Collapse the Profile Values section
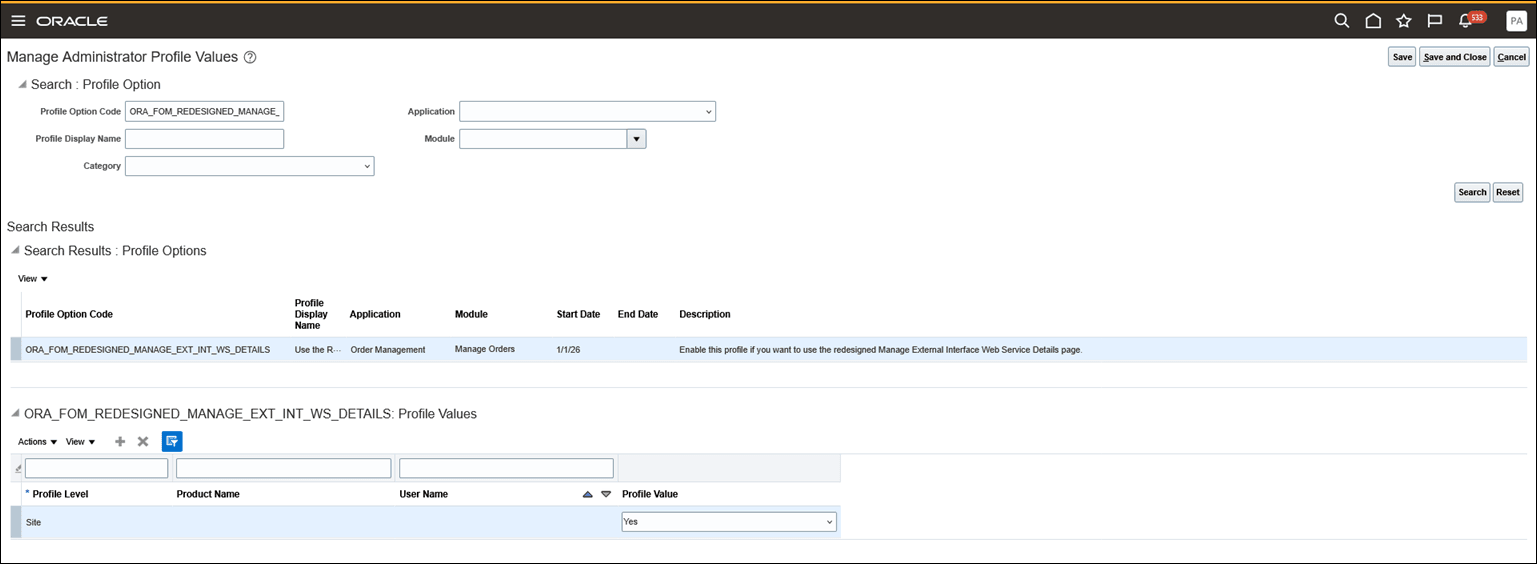Screen dimensions: 1537x564 15,413
